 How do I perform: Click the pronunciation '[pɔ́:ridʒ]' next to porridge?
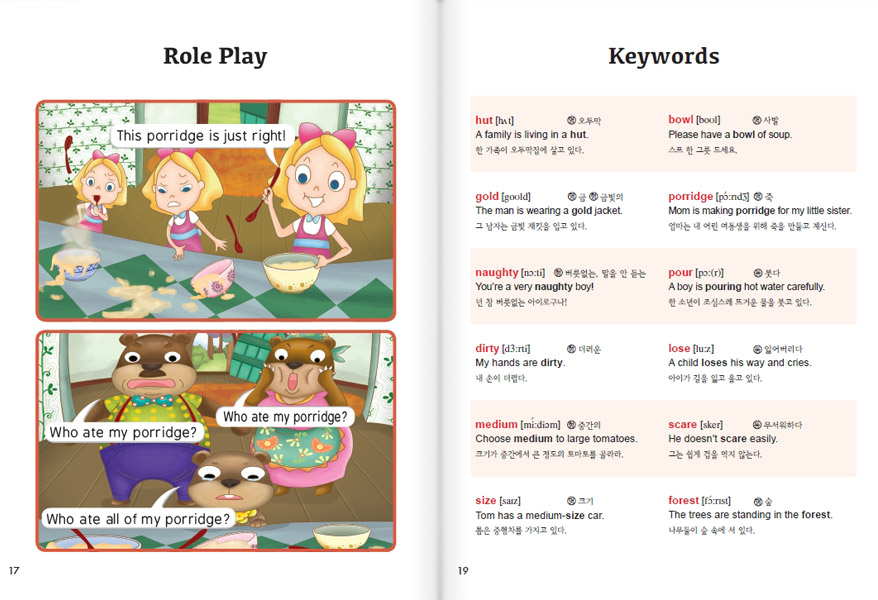tap(732, 196)
